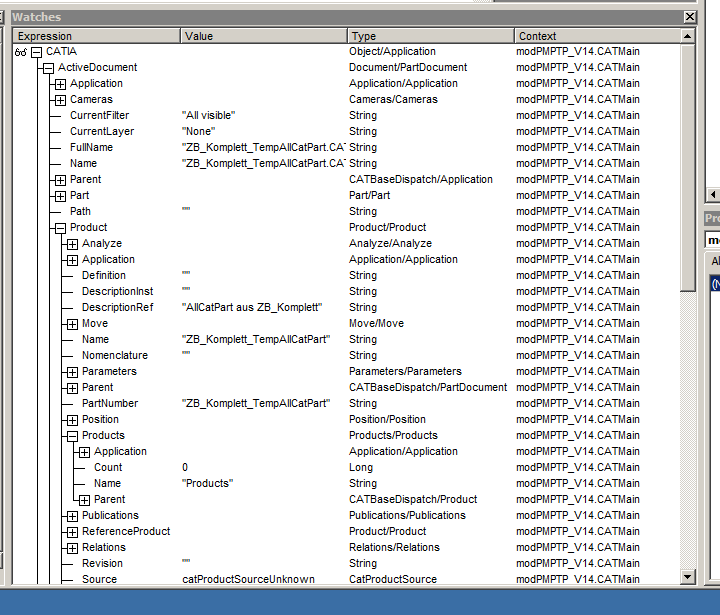Select the FullName row
Viewport: 720px width, 615px height.
tap(347, 147)
